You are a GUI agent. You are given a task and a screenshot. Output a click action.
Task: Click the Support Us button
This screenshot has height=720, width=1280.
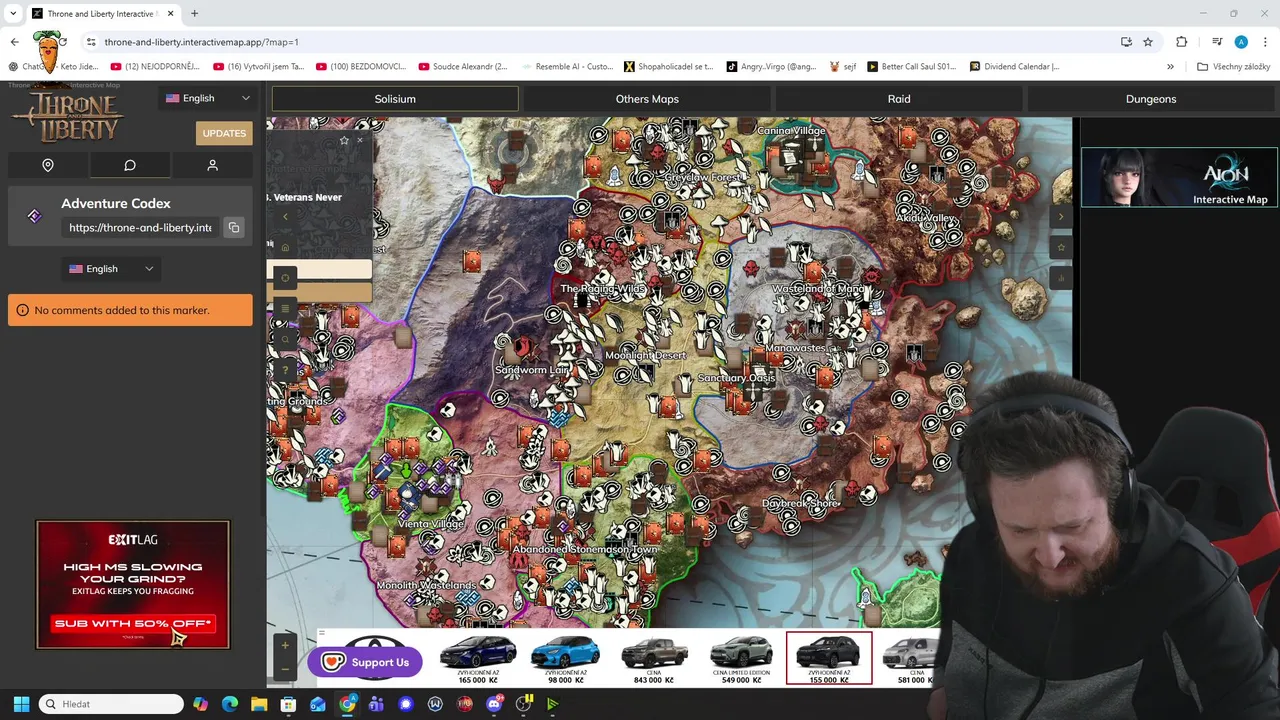click(x=365, y=662)
